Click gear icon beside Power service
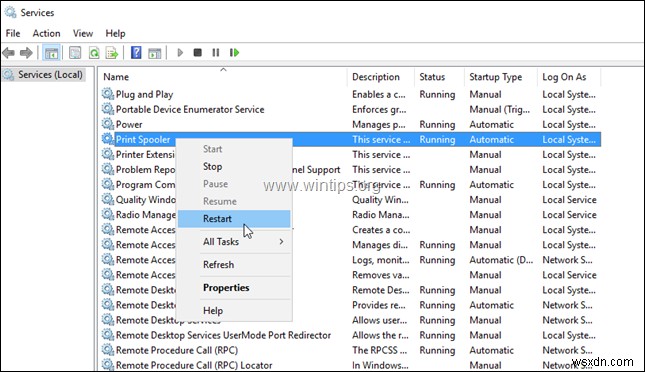Screen dimensions: 645x372 (108, 124)
